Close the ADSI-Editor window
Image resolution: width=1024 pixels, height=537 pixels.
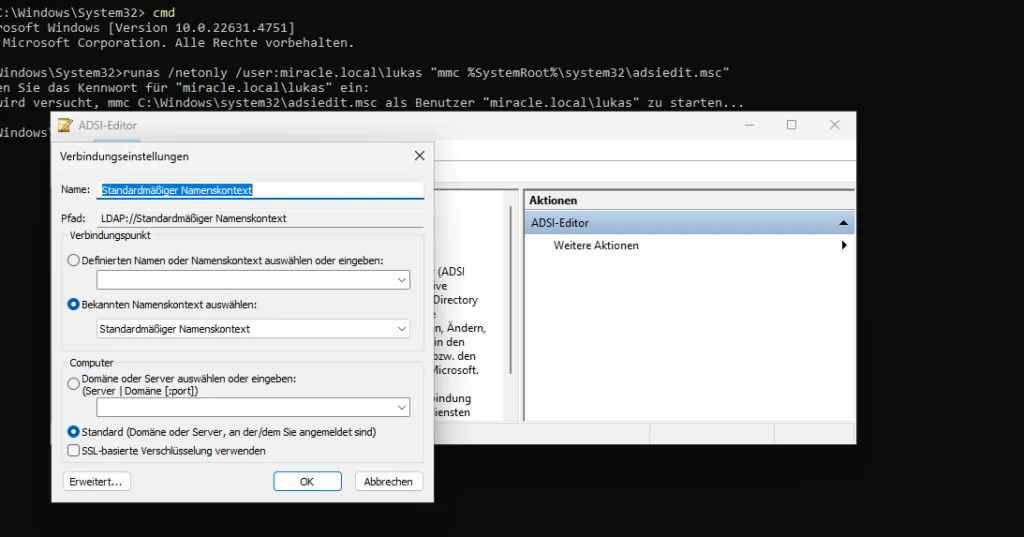point(835,125)
